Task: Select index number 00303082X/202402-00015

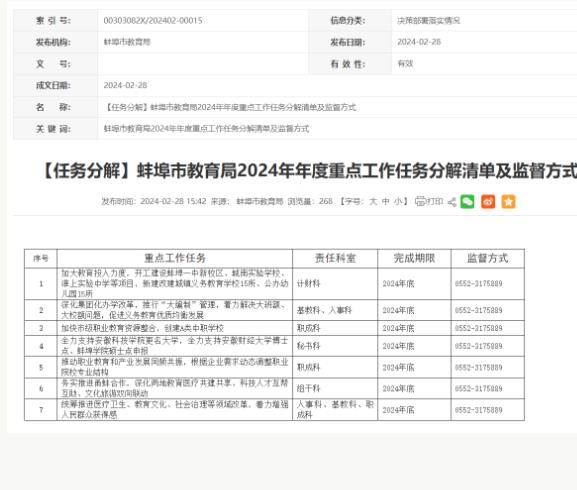Action: point(153,21)
